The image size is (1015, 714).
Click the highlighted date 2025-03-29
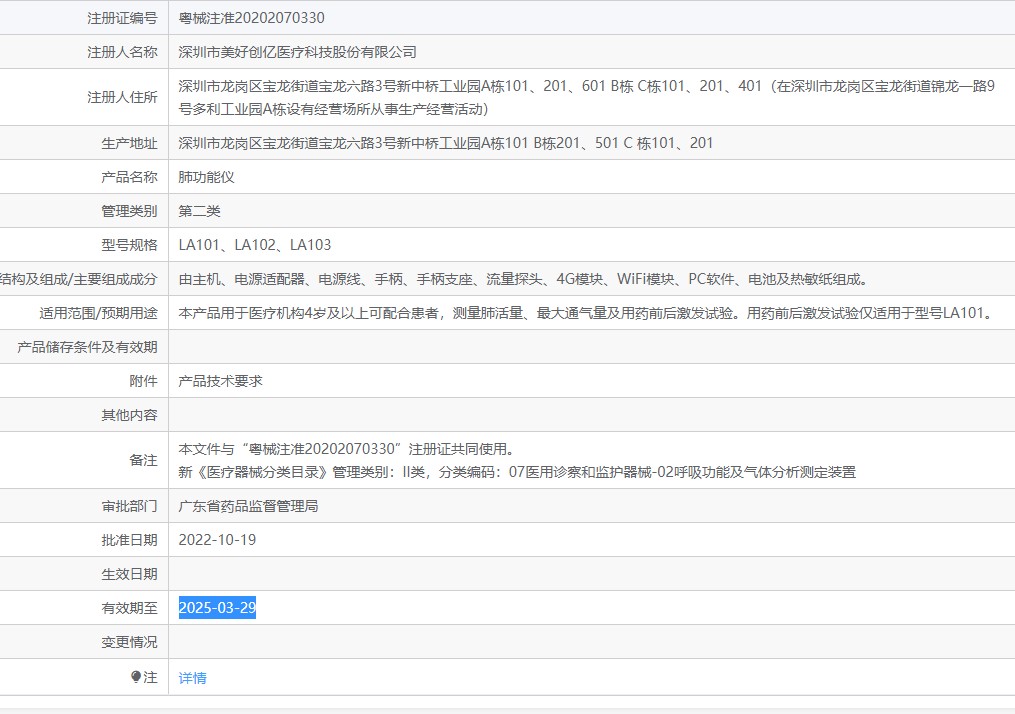coord(217,608)
